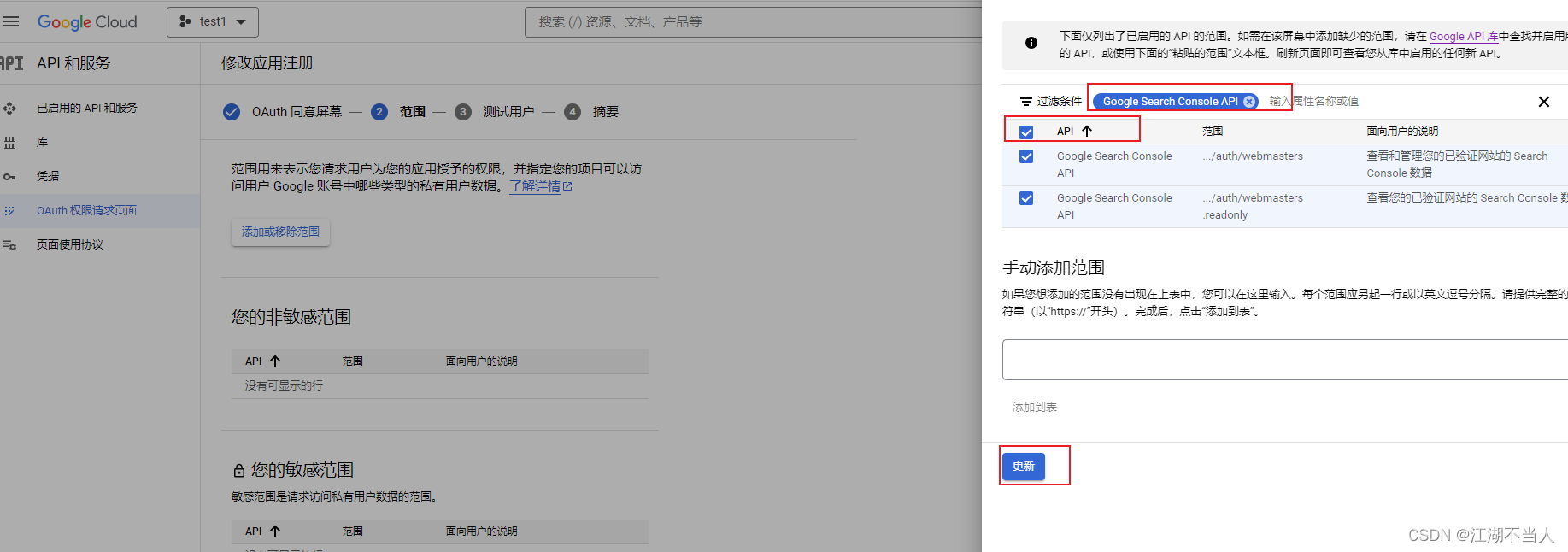This screenshot has height=552, width=1568.
Task: Go to step 4 摘要
Action: [x=591, y=112]
